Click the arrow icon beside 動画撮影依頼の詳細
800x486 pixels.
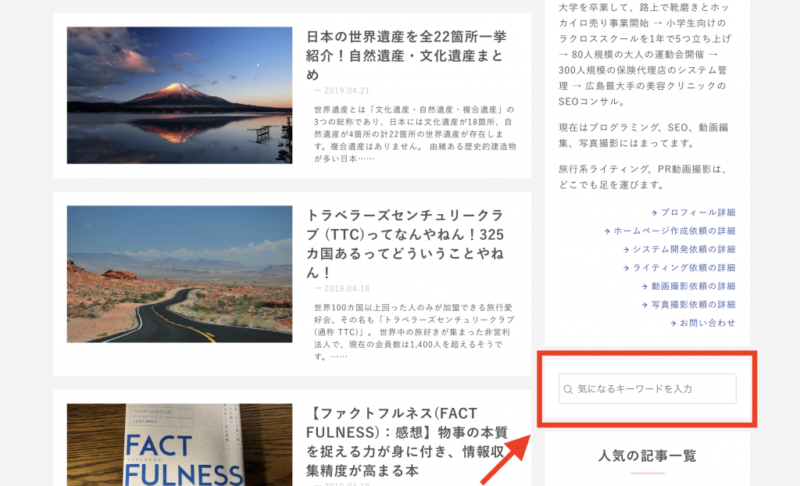coord(645,286)
